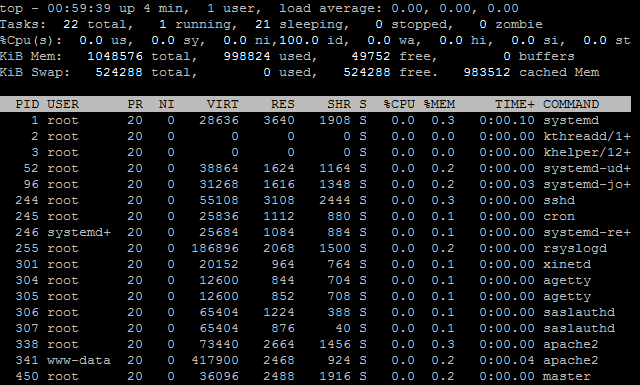Click the Tasks total count 22
The image size is (640, 386).
click(x=71, y=24)
